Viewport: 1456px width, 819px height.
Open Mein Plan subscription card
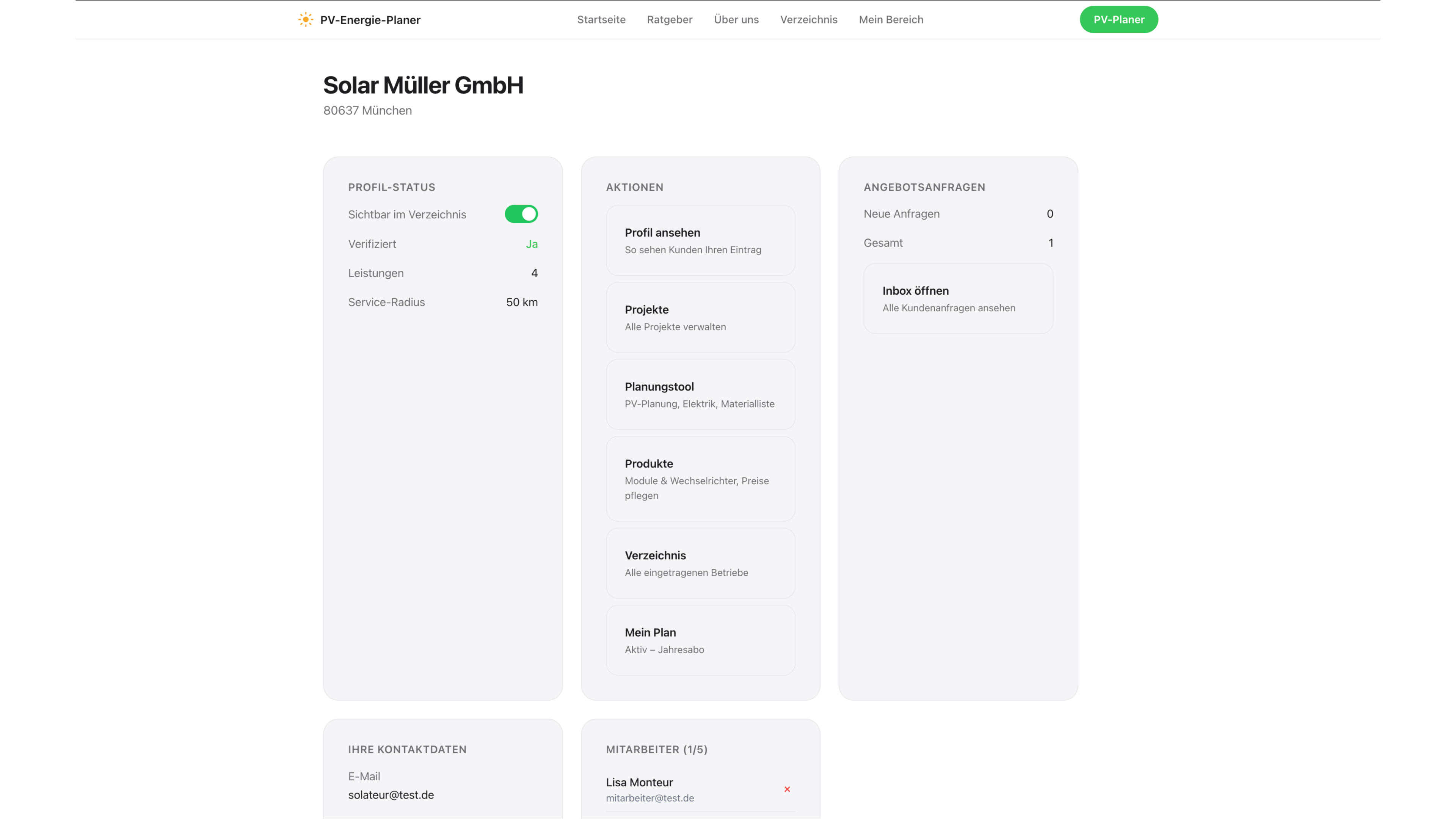point(700,640)
